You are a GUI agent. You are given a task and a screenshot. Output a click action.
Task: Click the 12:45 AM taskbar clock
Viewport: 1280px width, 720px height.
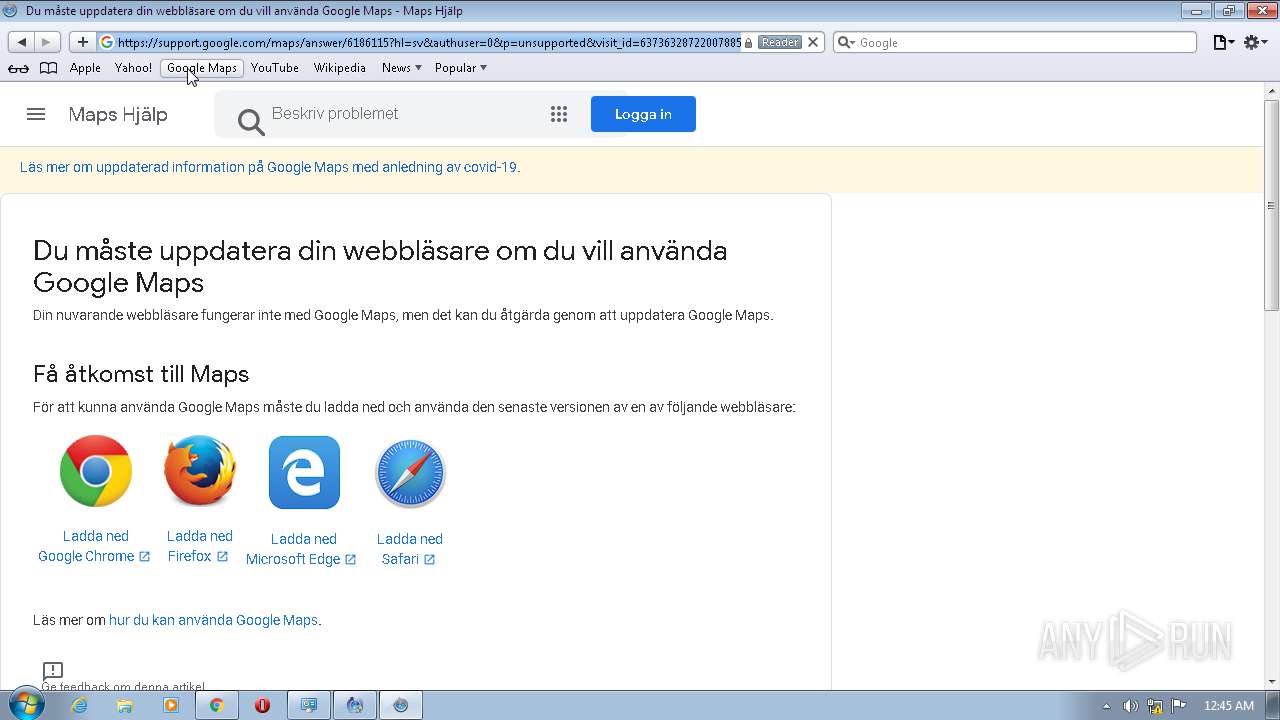pyautogui.click(x=1228, y=705)
